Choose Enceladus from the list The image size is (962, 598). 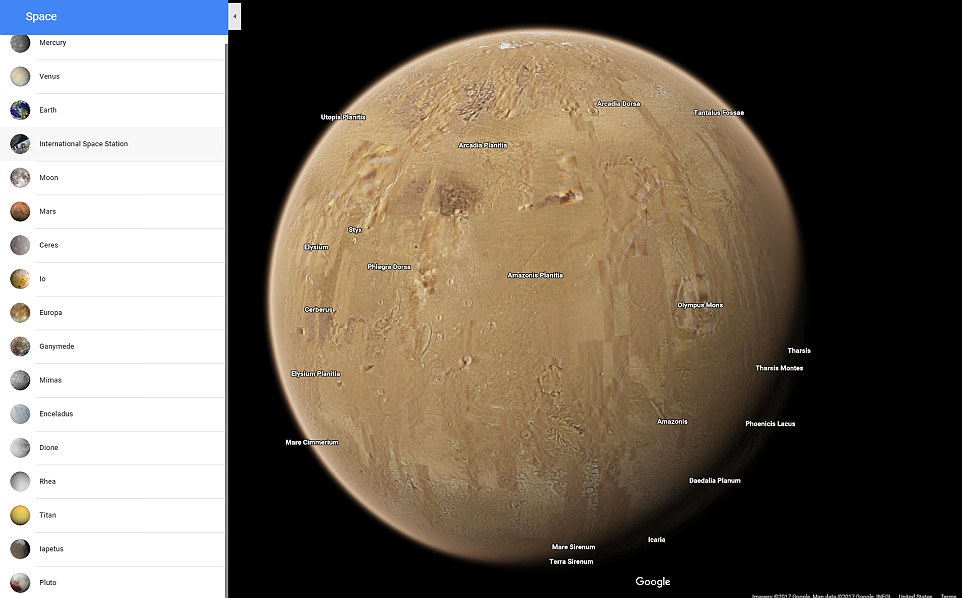click(56, 413)
